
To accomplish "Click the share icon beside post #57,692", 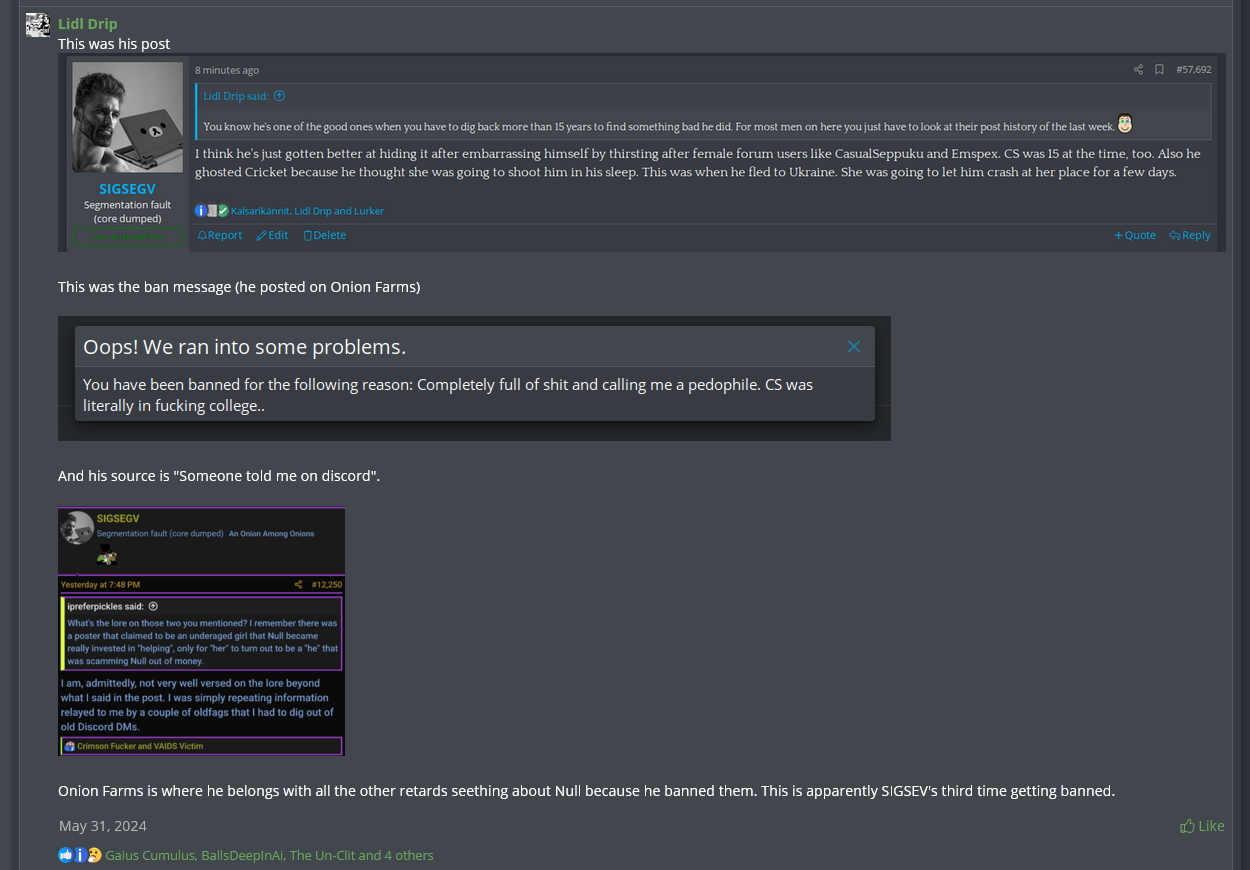I will pos(1138,70).
